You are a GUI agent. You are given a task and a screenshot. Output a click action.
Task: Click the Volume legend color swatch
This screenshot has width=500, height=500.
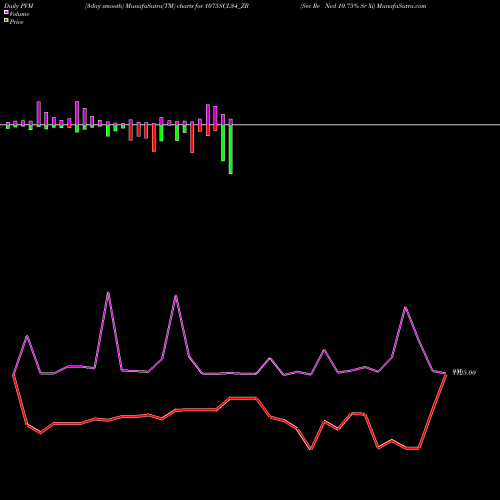(x=6, y=12)
